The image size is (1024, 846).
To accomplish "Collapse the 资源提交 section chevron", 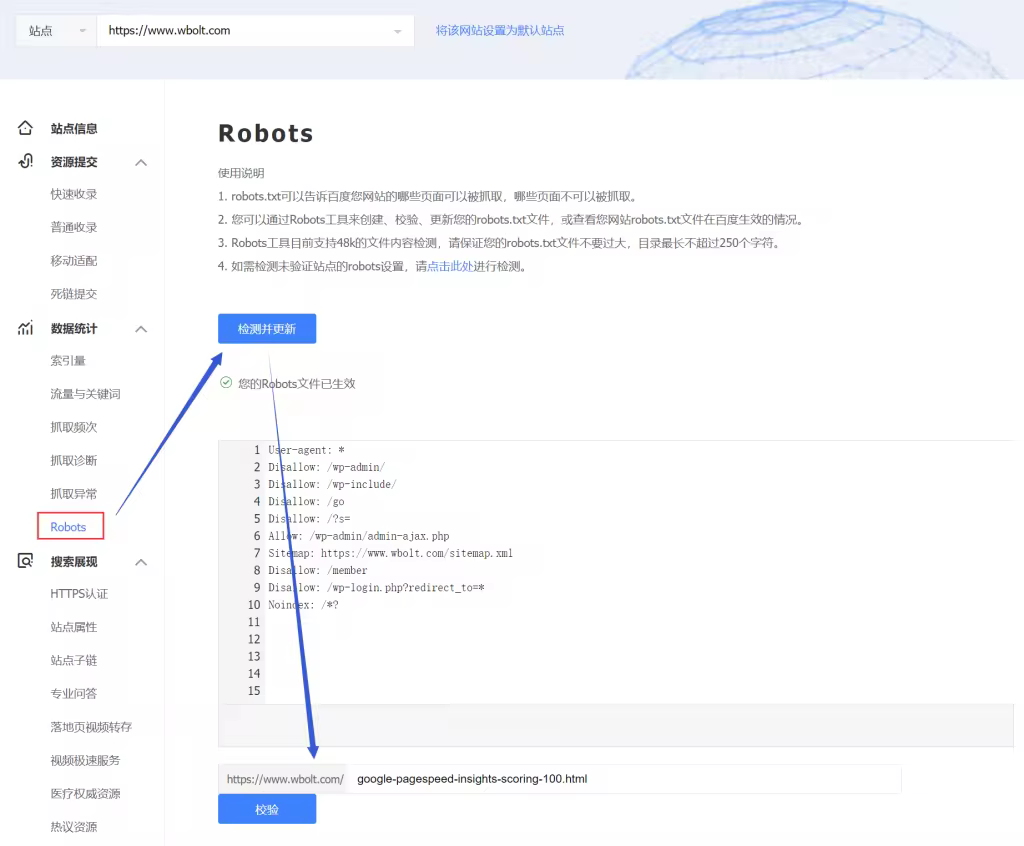I will coord(141,162).
